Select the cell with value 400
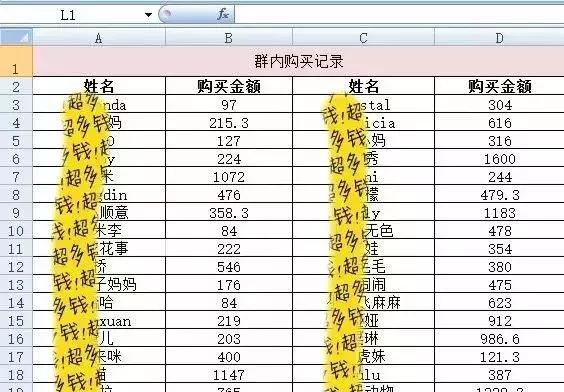Viewport: 564px width, 392px height. [229, 356]
